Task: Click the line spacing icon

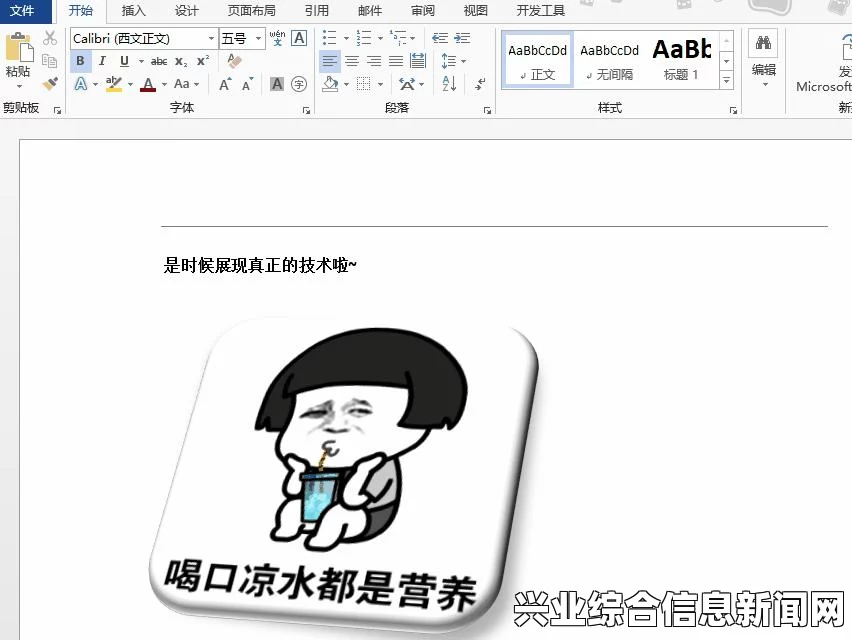Action: [449, 61]
